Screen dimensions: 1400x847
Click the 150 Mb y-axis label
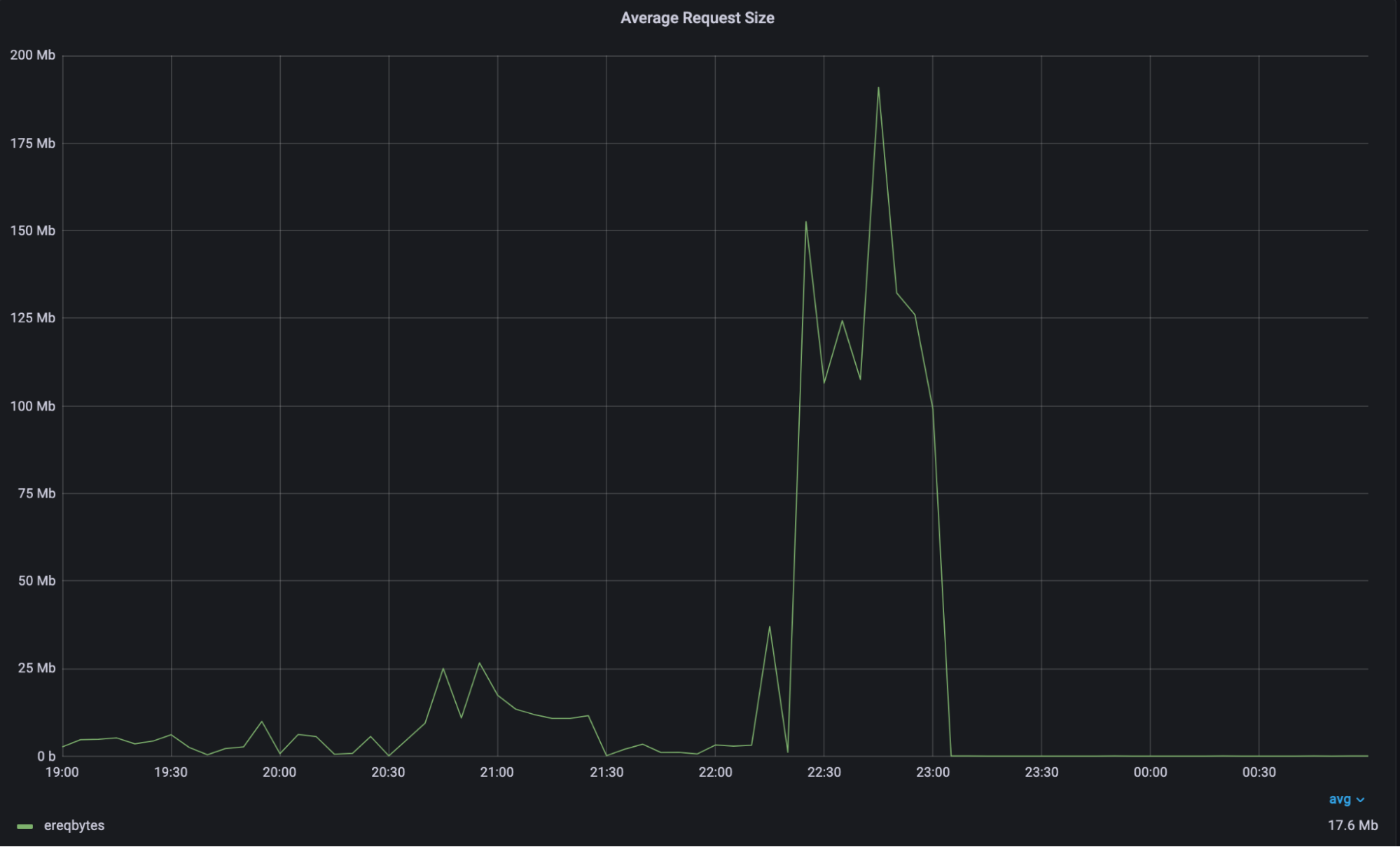tap(33, 231)
